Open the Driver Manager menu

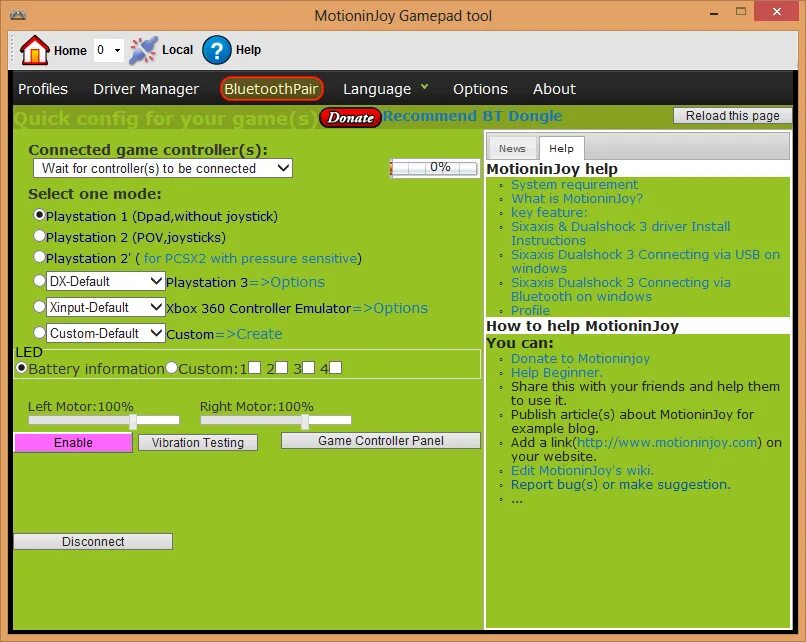coord(146,89)
